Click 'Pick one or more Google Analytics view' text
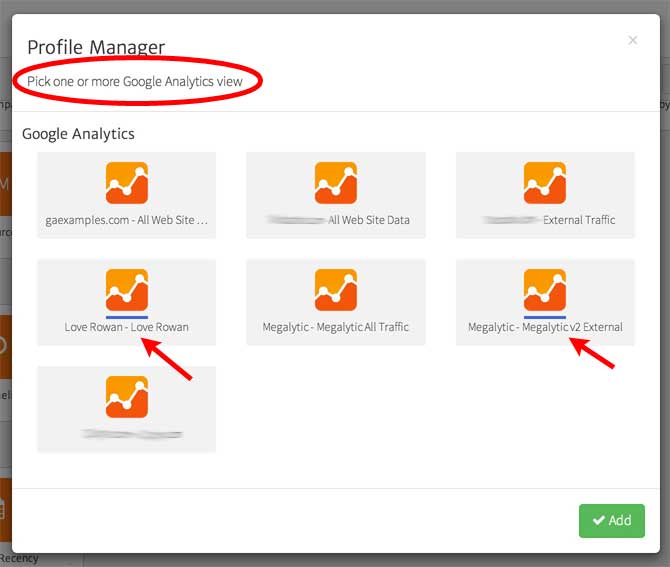Image resolution: width=670 pixels, height=567 pixels. [135, 81]
